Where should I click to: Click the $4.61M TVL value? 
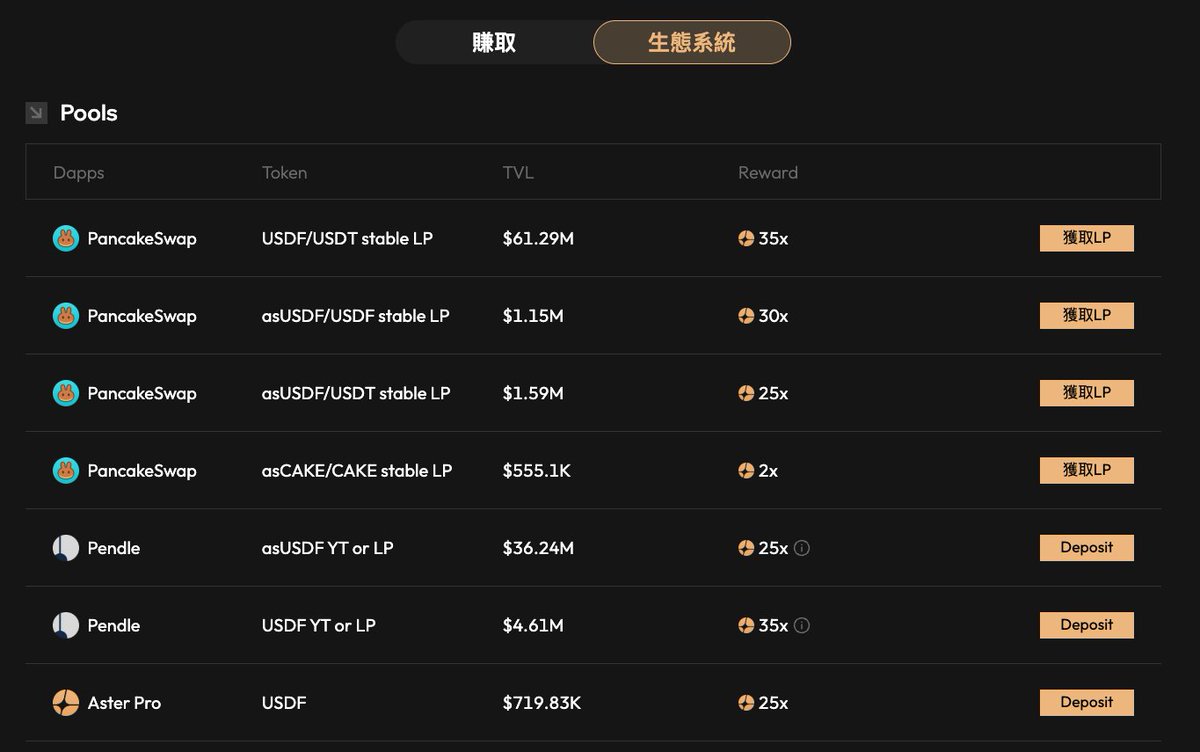tap(533, 626)
